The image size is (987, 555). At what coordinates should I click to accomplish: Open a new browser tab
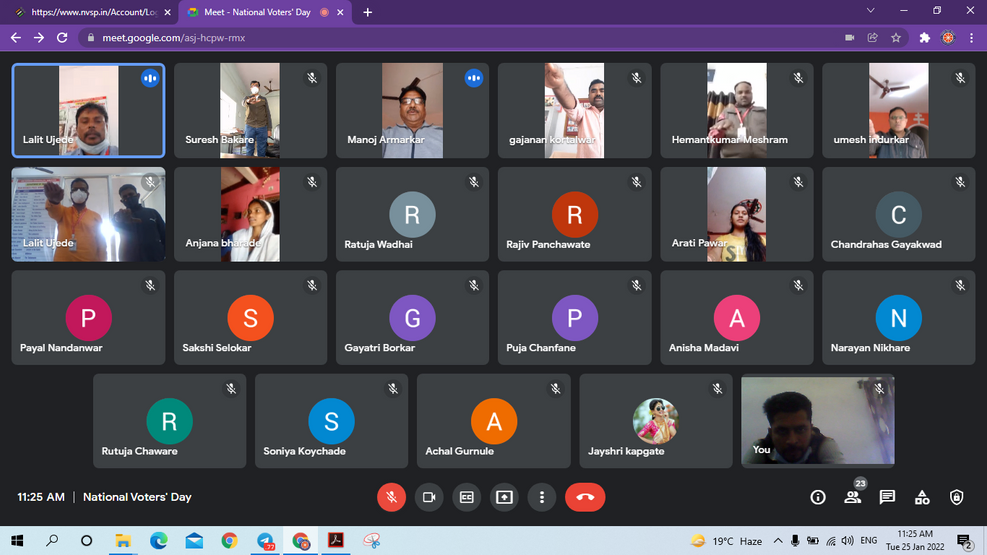tap(368, 12)
